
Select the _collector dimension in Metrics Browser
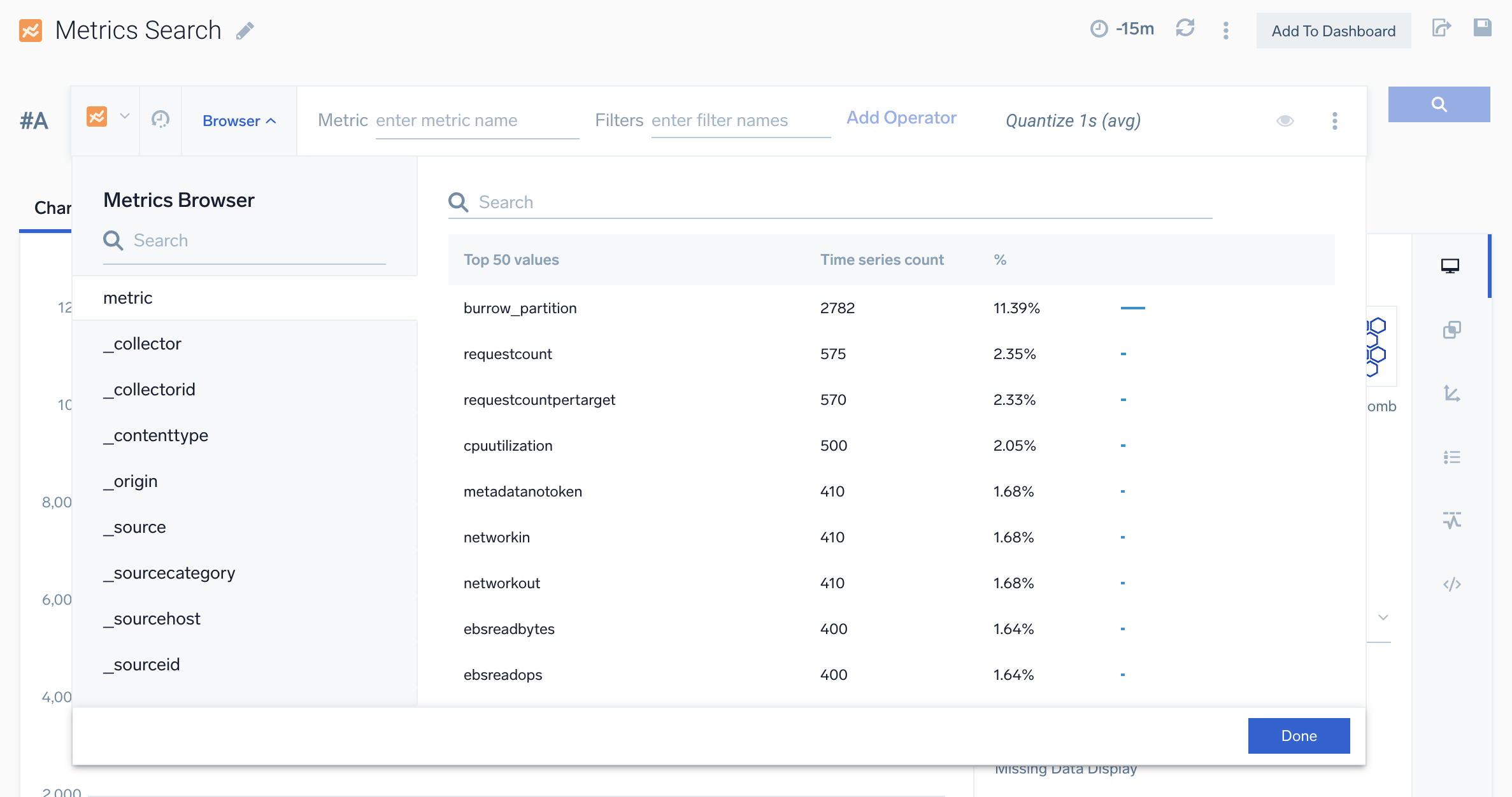[143, 344]
